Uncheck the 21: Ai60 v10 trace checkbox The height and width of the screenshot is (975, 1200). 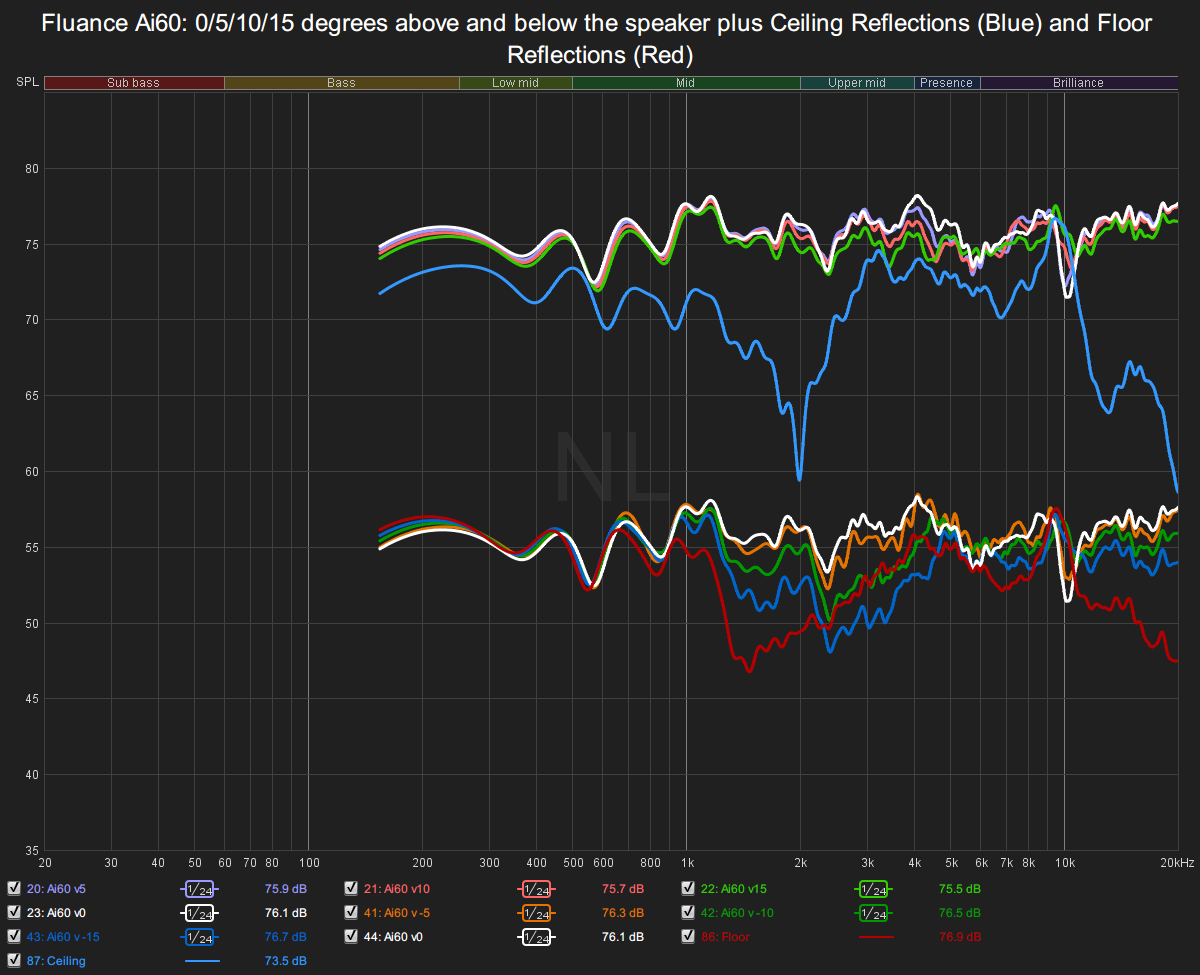pyautogui.click(x=351, y=888)
